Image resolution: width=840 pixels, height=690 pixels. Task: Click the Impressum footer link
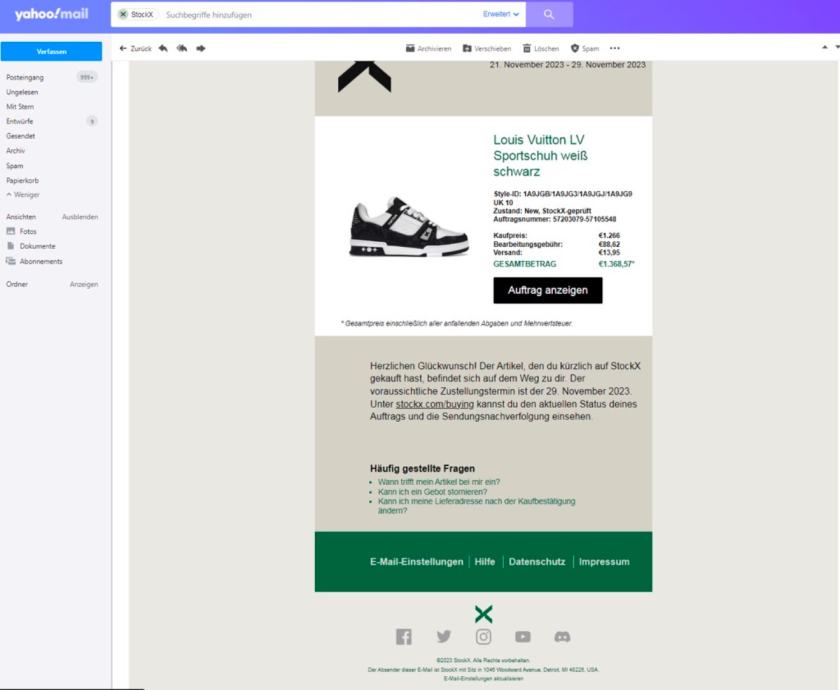point(604,562)
